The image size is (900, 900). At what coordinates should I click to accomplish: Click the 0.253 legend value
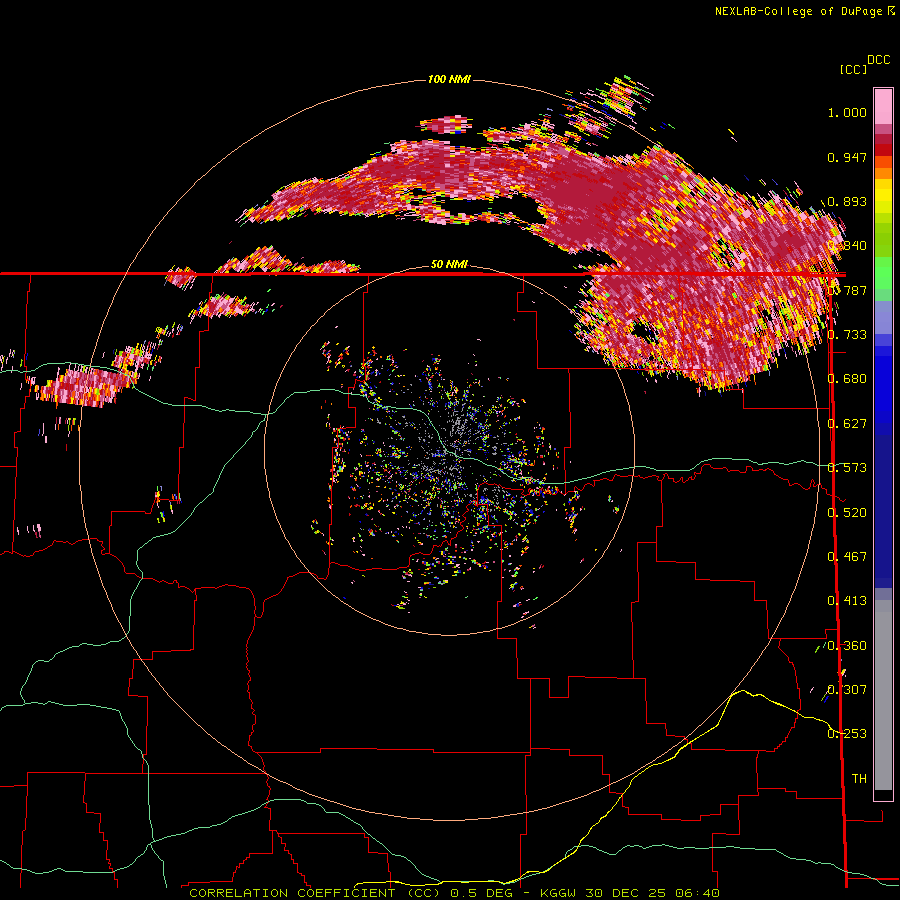[847, 734]
